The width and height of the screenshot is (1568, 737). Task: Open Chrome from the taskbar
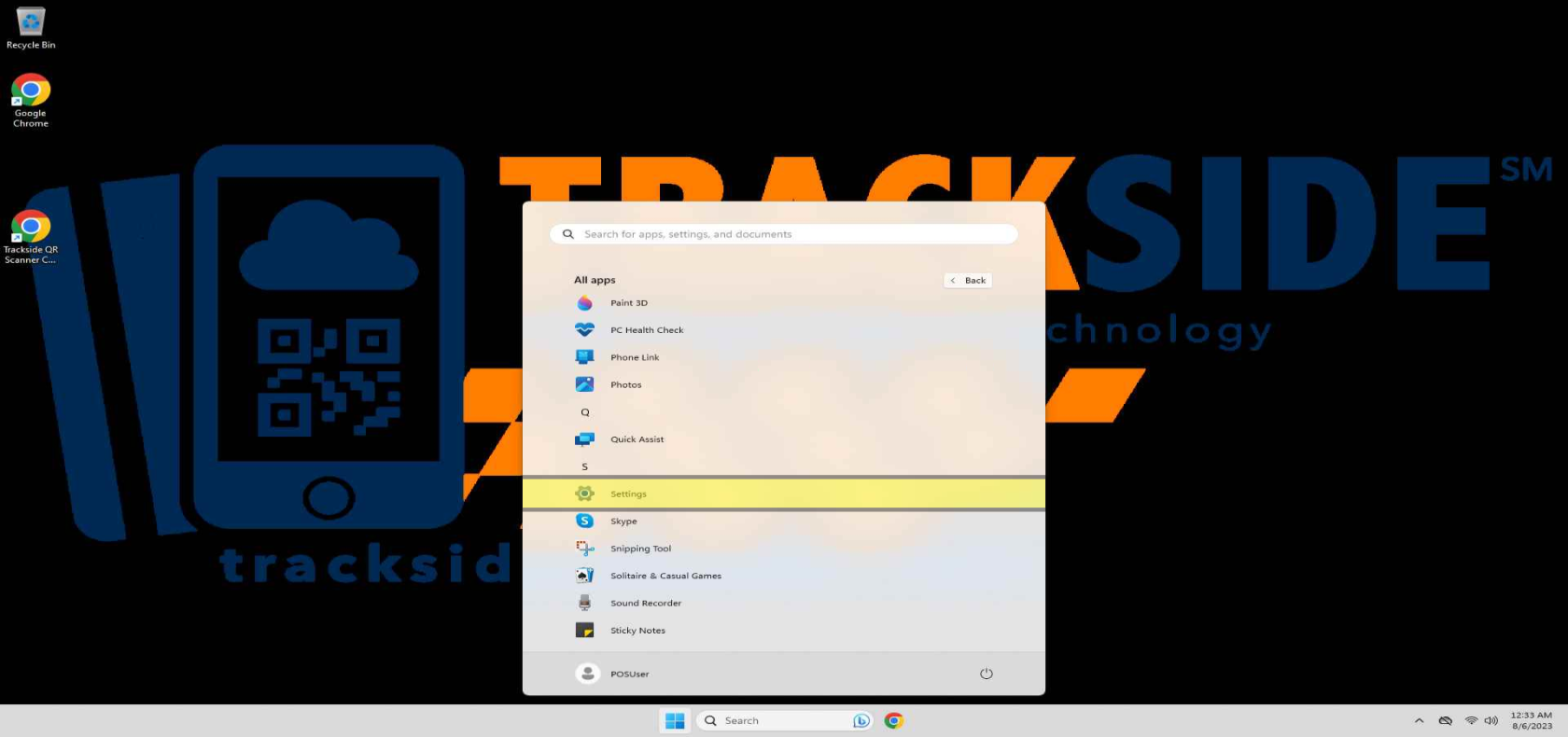(894, 720)
